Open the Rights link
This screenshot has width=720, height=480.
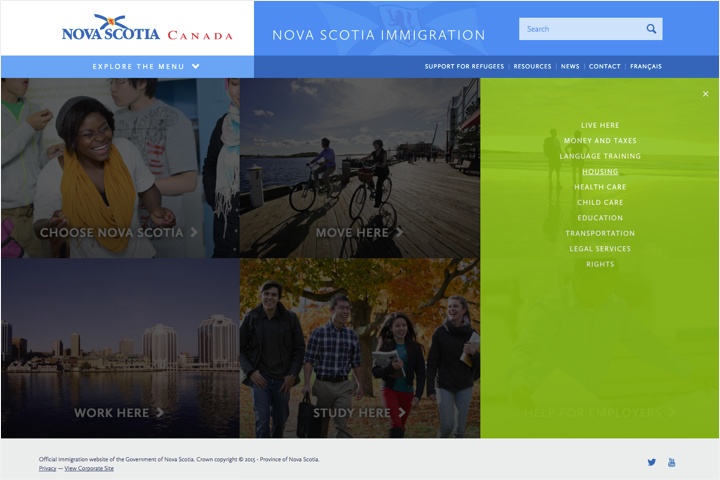[x=600, y=264]
